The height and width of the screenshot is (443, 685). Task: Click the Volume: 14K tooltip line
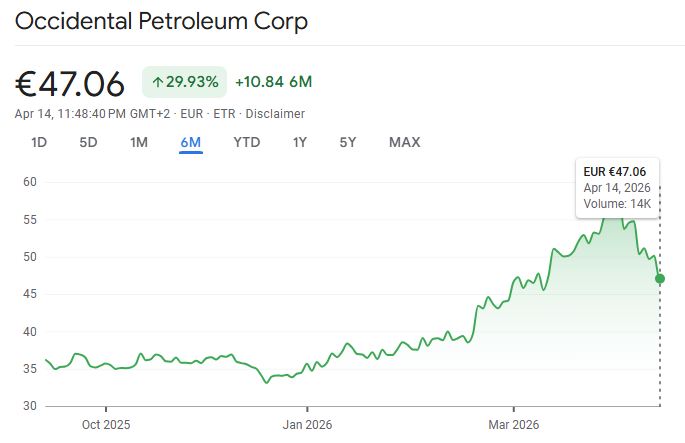(617, 204)
